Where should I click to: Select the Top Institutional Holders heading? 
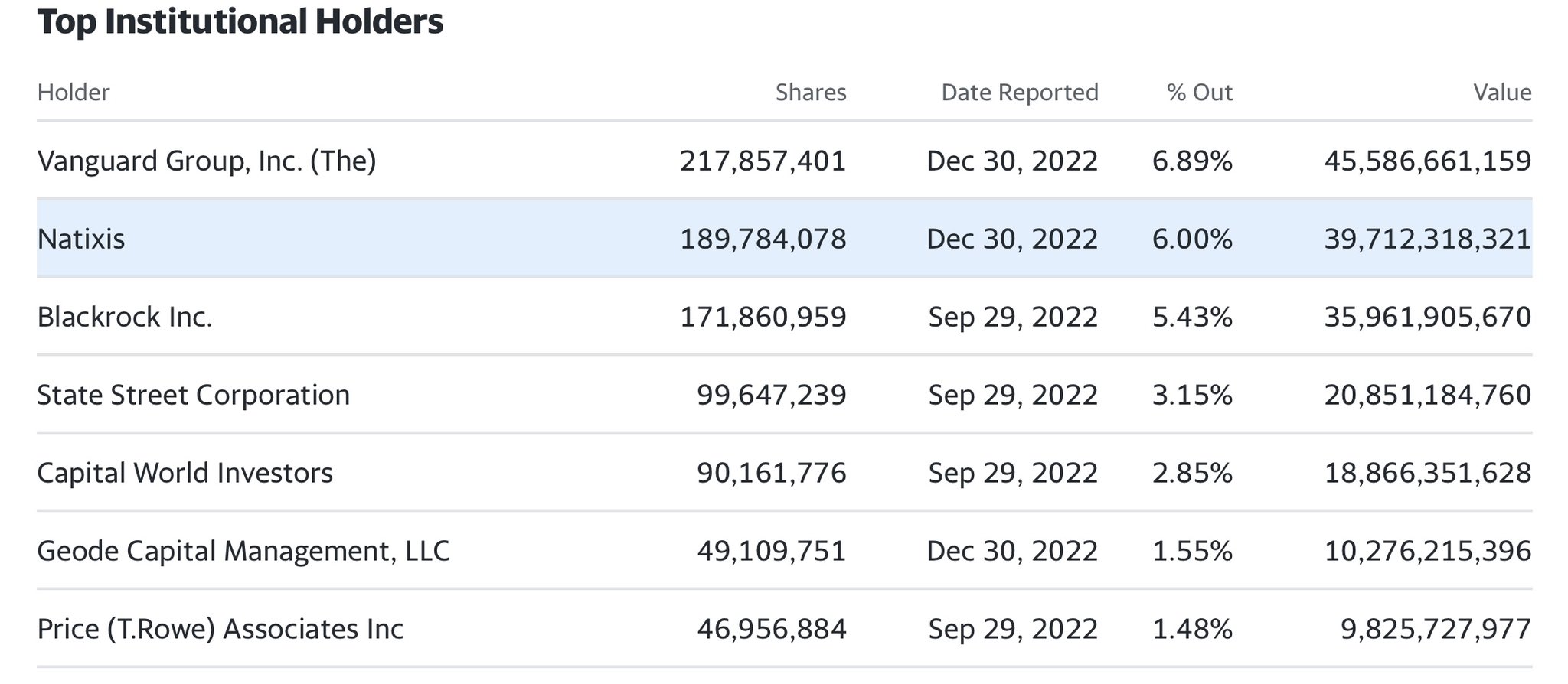click(240, 21)
